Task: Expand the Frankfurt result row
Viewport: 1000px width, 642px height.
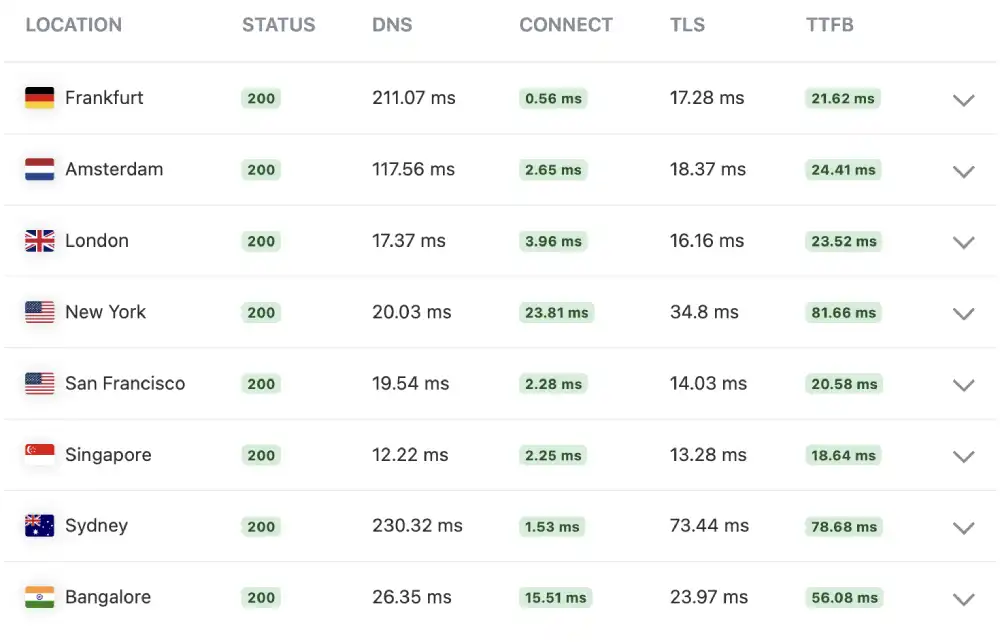Action: 963,100
